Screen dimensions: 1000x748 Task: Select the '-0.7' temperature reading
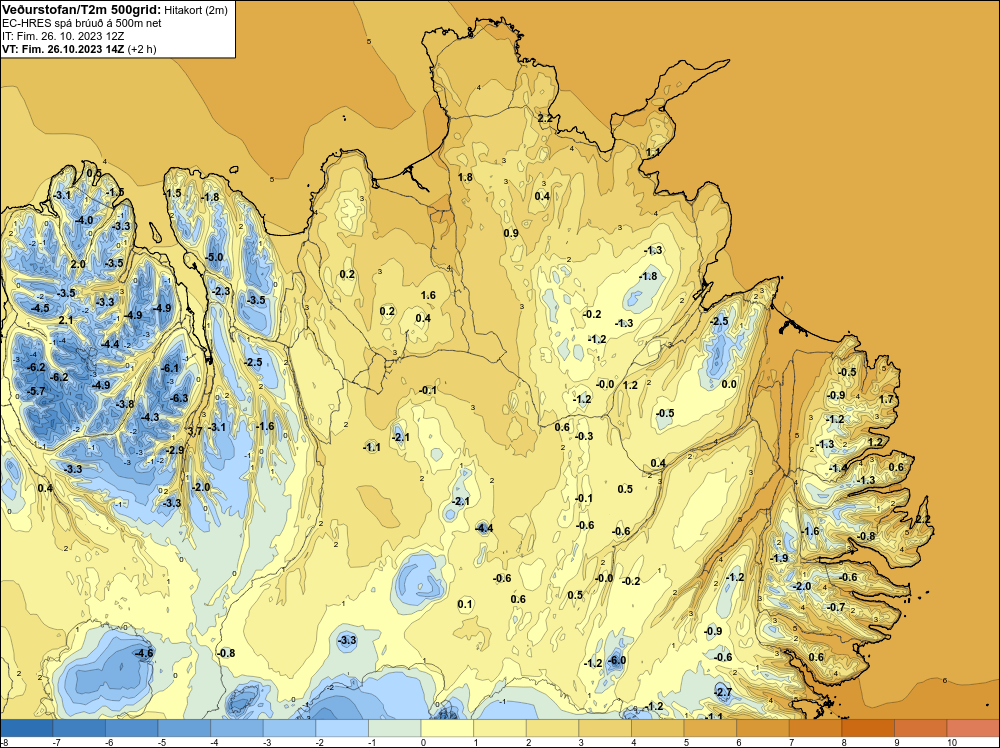(x=835, y=607)
